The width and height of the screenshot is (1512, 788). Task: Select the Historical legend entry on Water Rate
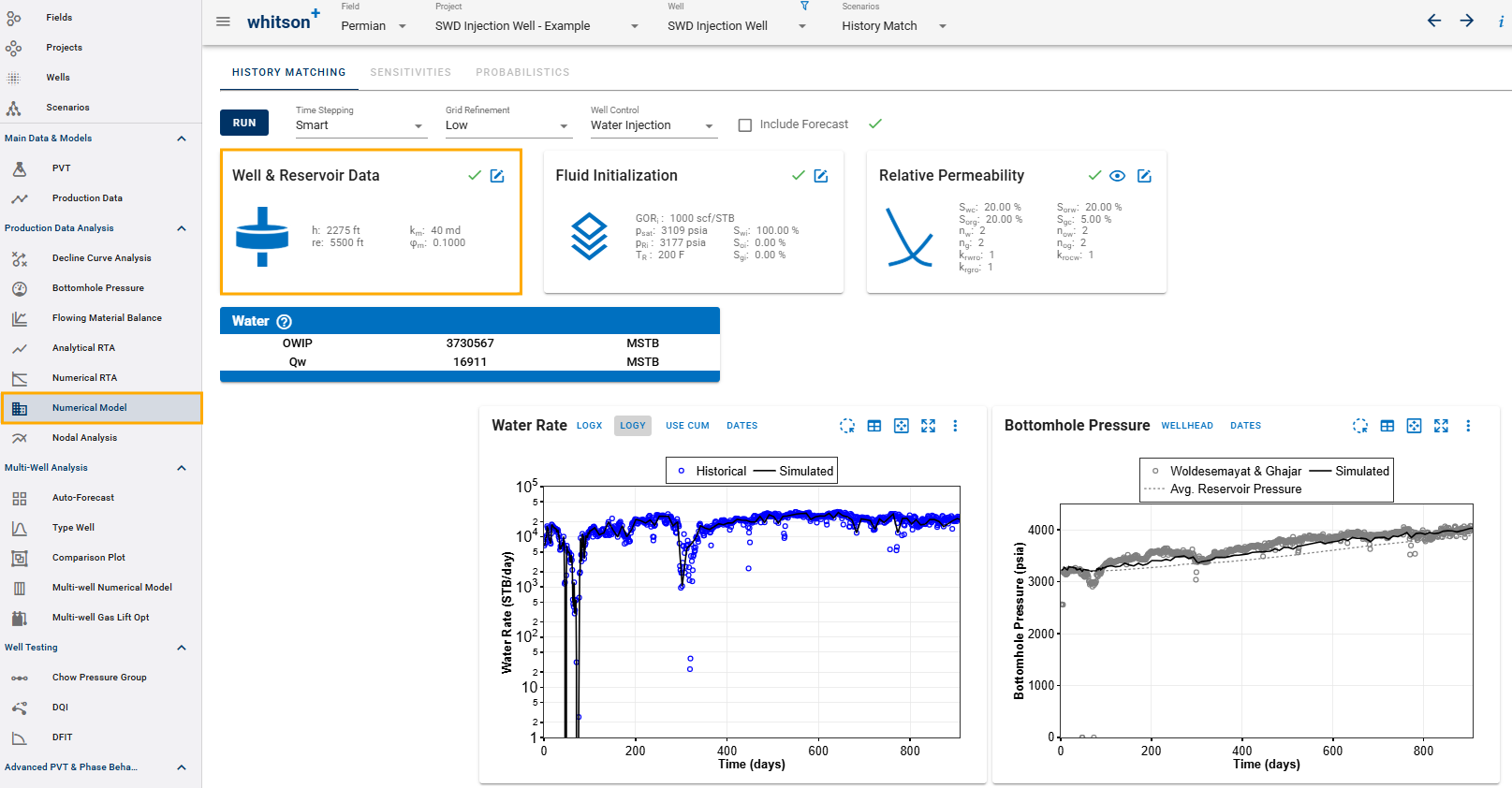[712, 472]
